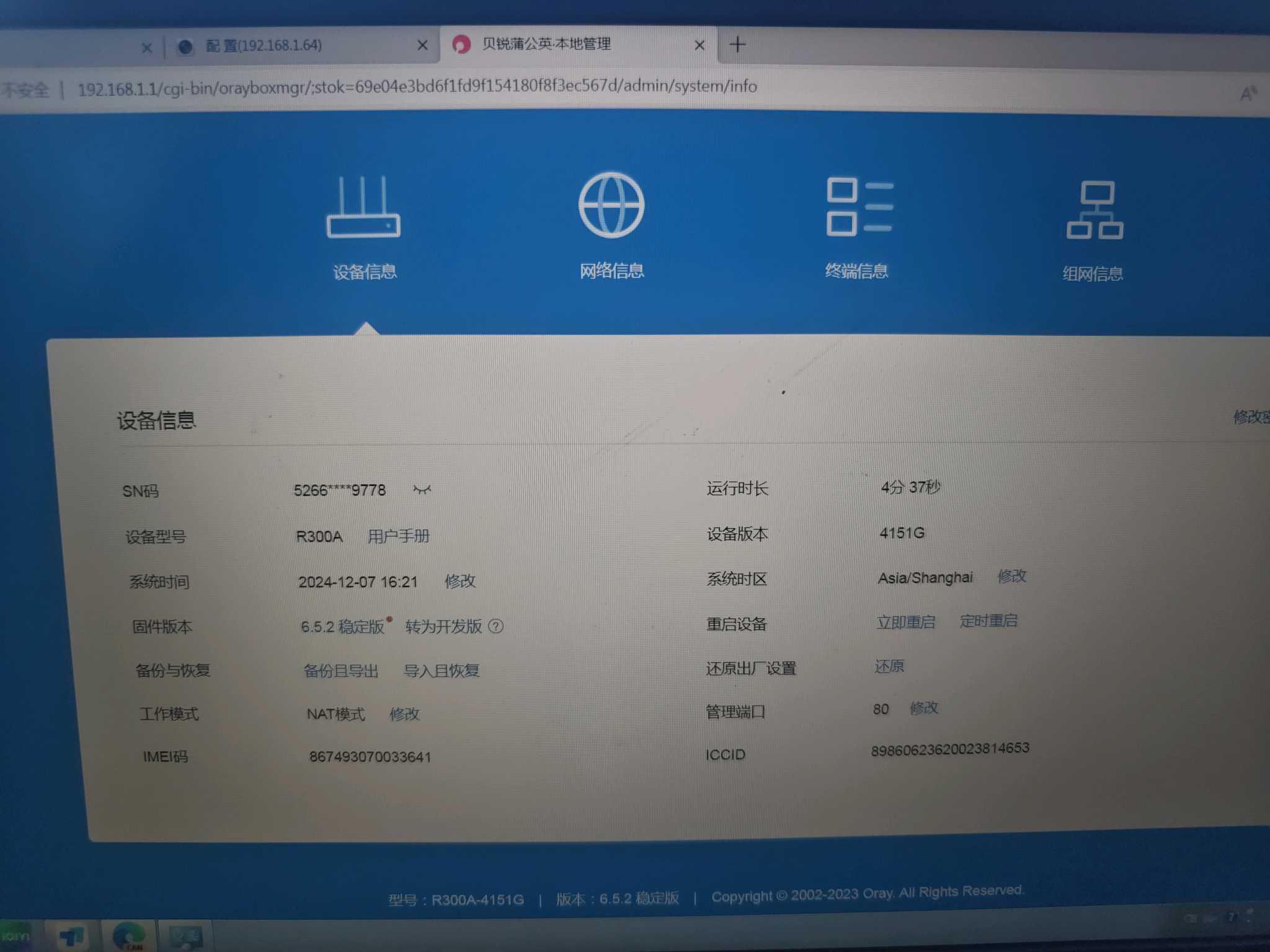Click 定时重启 scheduled reboot link
The height and width of the screenshot is (952, 1270).
pos(988,620)
